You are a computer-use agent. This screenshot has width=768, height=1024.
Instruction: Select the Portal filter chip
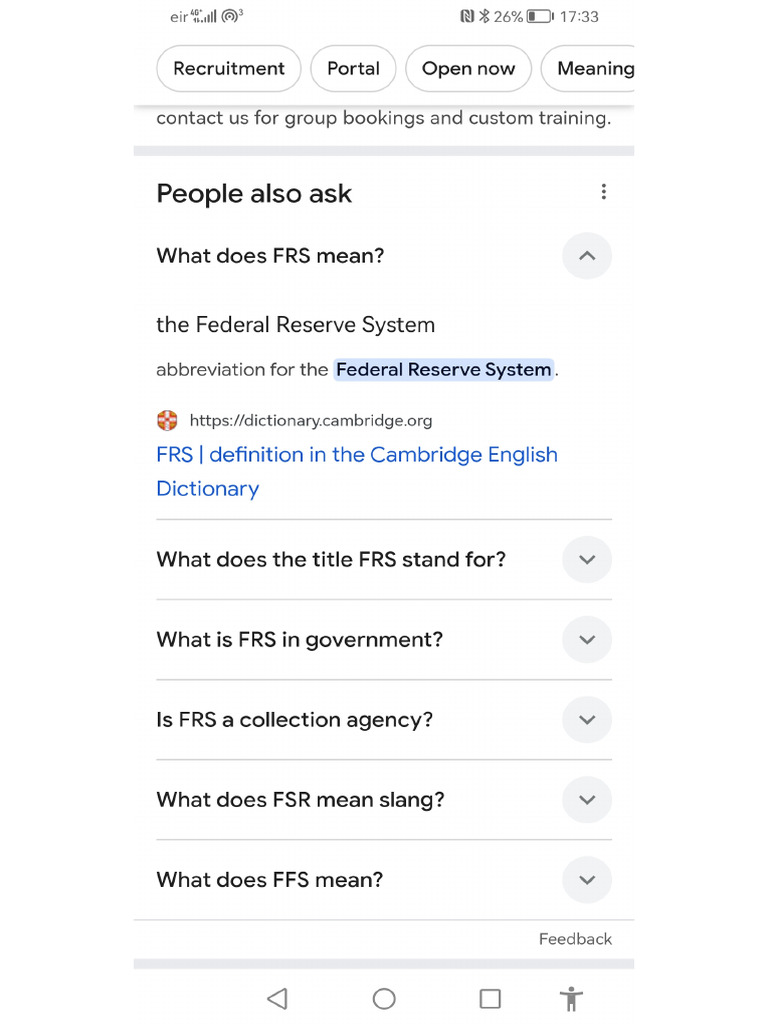pyautogui.click(x=353, y=69)
